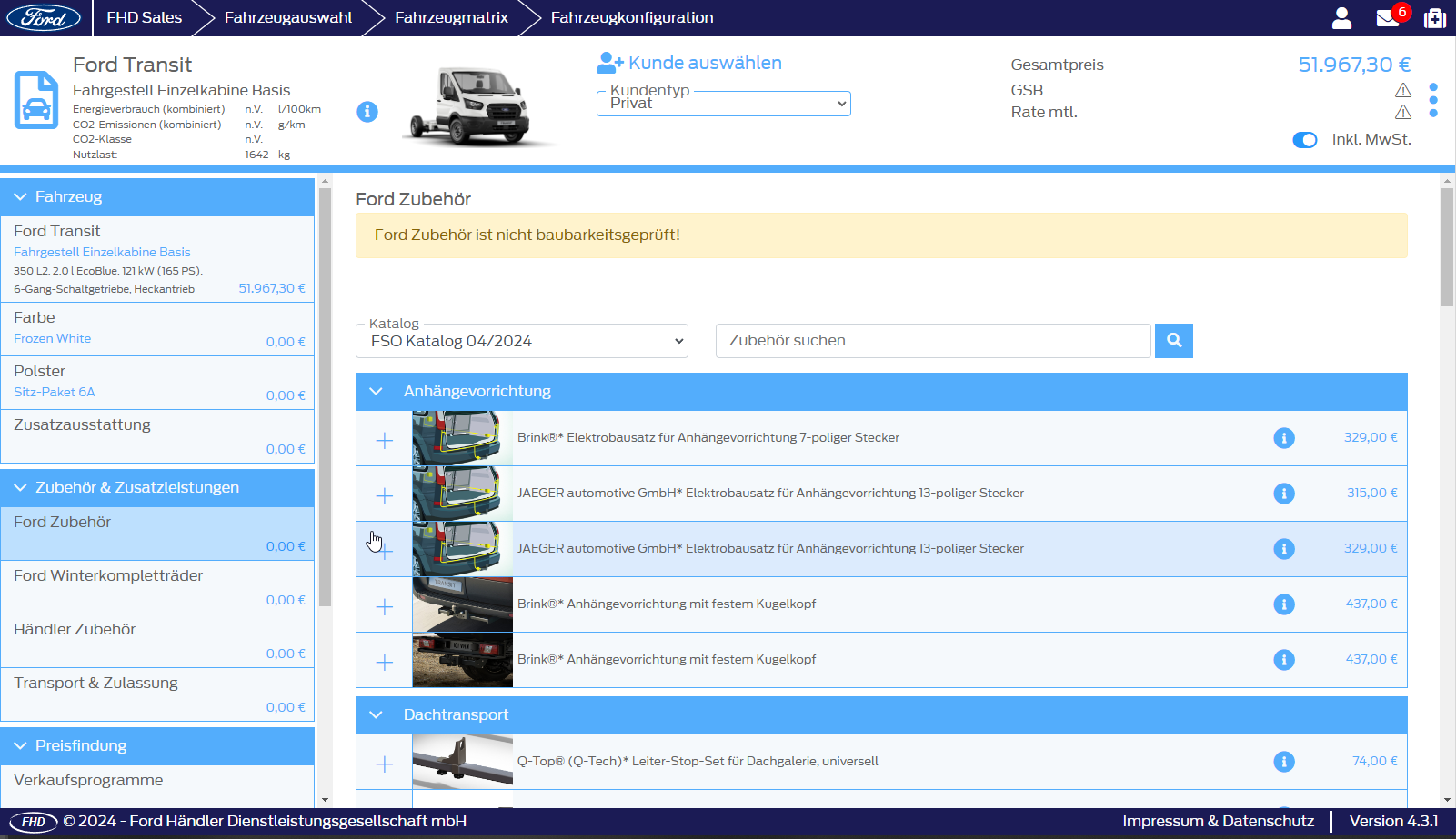Click the Ford logo in header
This screenshot has width=1456, height=839.
(44, 17)
